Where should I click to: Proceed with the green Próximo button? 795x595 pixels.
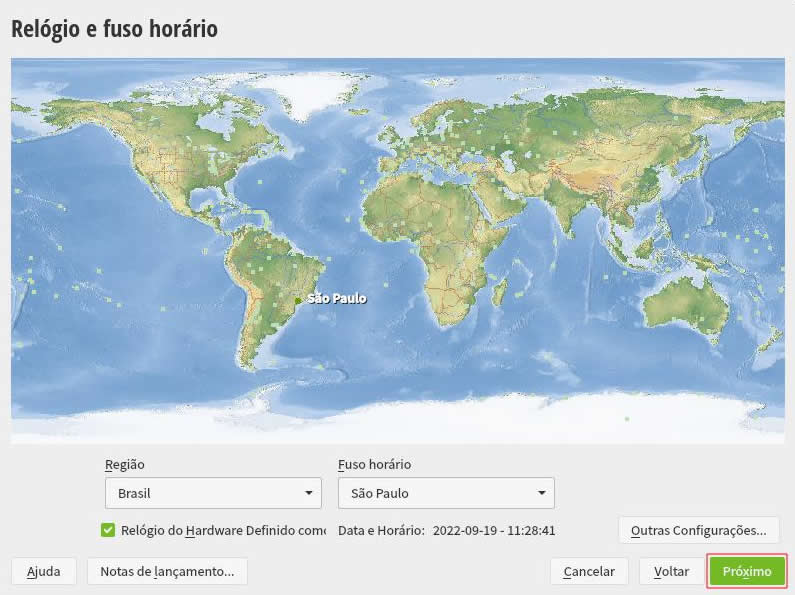[747, 571]
